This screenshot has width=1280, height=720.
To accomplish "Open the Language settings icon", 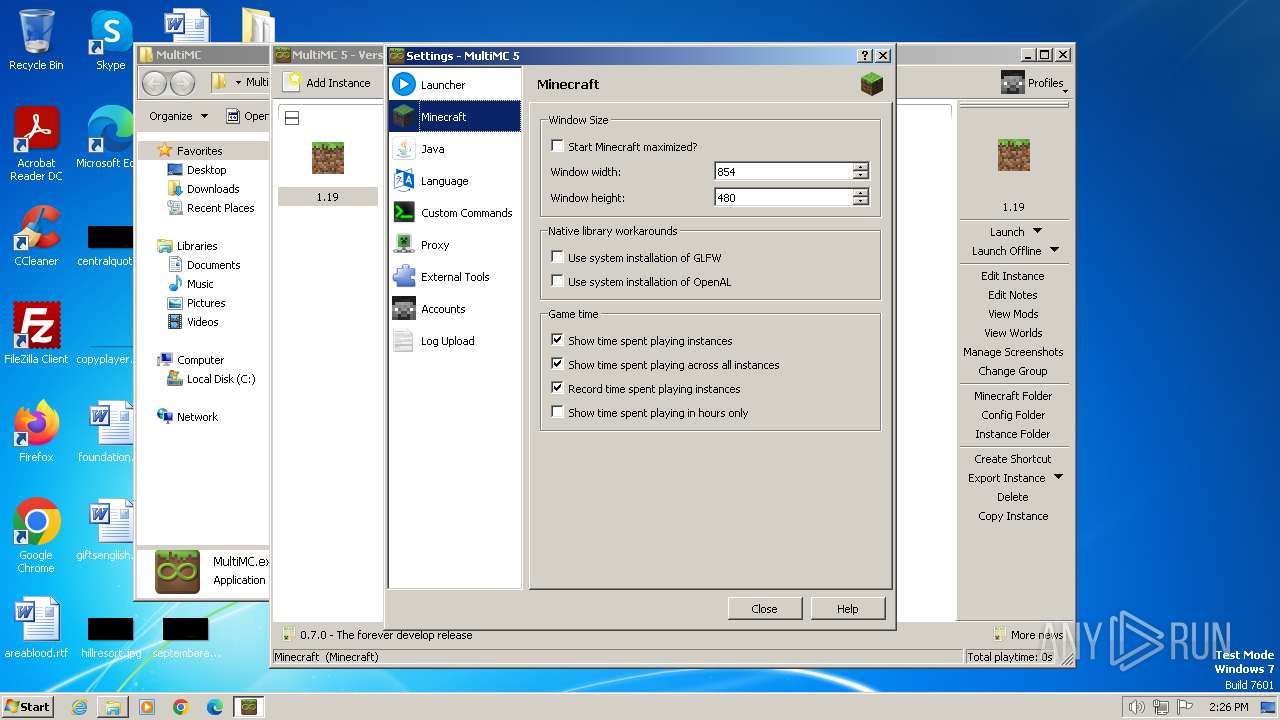I will coord(404,180).
